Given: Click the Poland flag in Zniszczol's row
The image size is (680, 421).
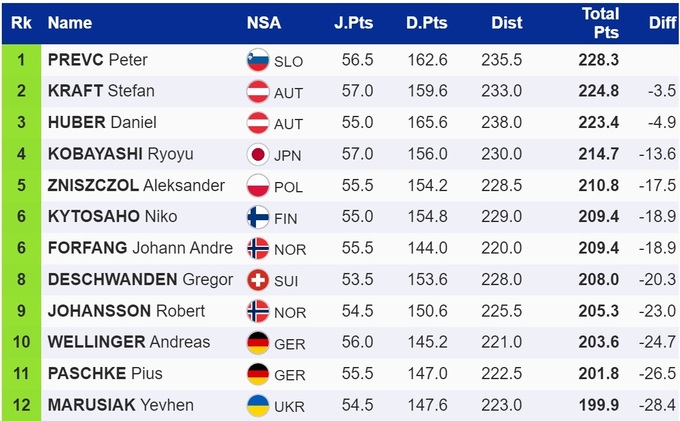Looking at the screenshot, I should 258,186.
